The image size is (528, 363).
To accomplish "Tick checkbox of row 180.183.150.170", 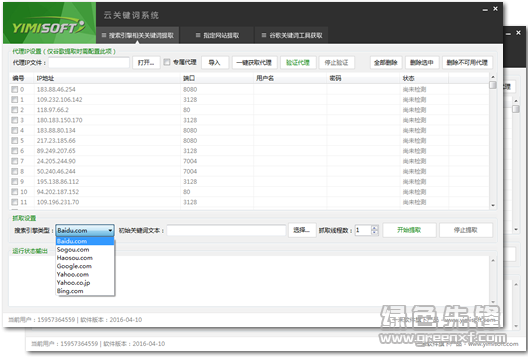I will (x=14, y=120).
